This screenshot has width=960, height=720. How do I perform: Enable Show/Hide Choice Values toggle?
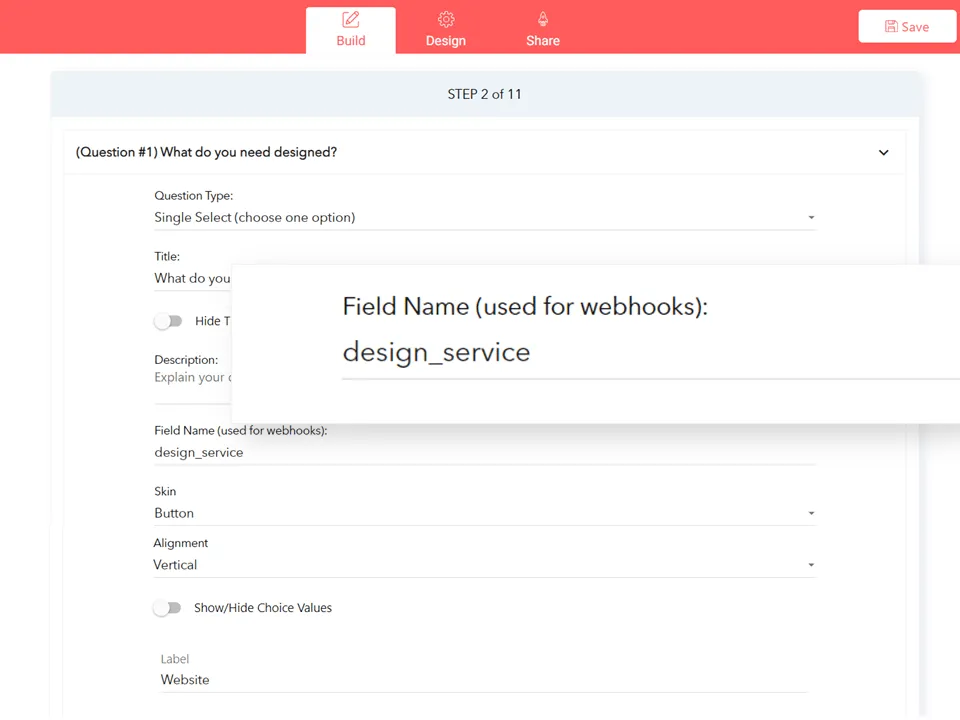tap(167, 608)
